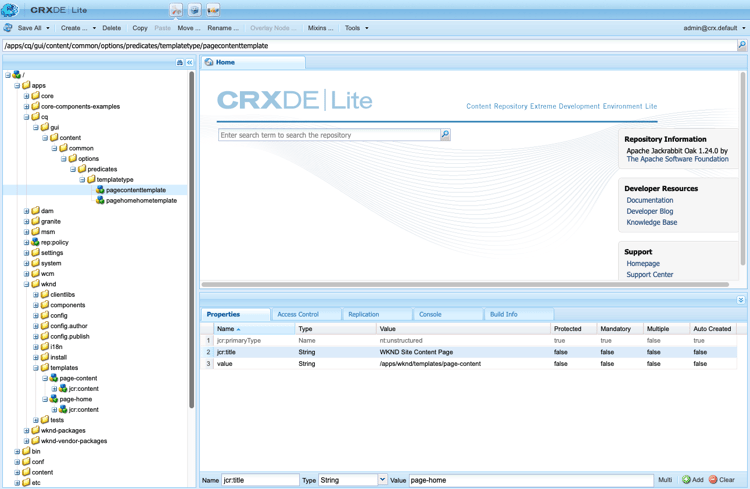Screen dimensions: 750x489
Task: Click the red Clear icon
Action: [x=713, y=479]
